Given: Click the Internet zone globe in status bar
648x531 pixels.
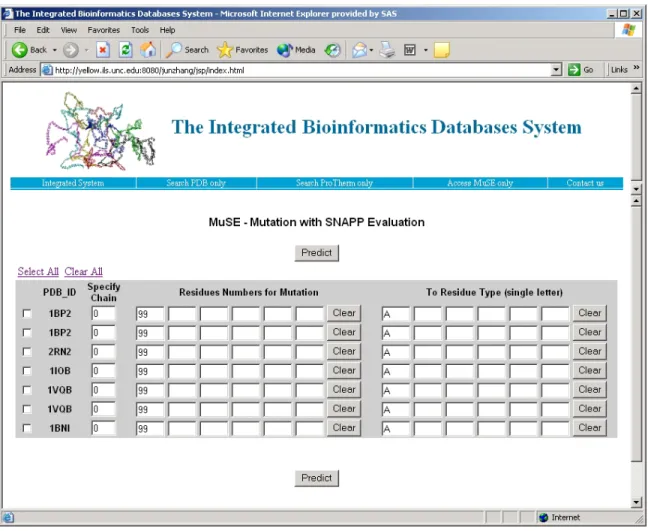Looking at the screenshot, I should point(543,517).
